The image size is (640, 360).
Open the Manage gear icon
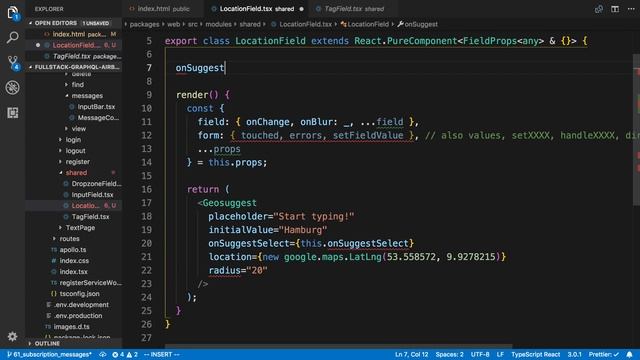click(13, 336)
